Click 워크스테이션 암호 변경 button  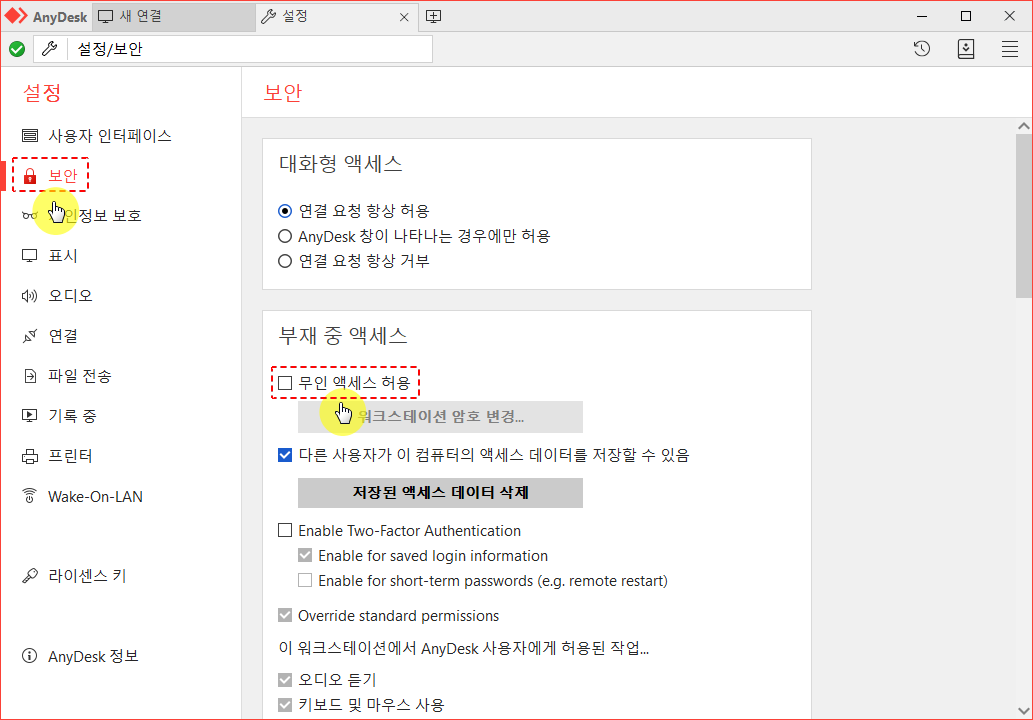click(x=440, y=417)
